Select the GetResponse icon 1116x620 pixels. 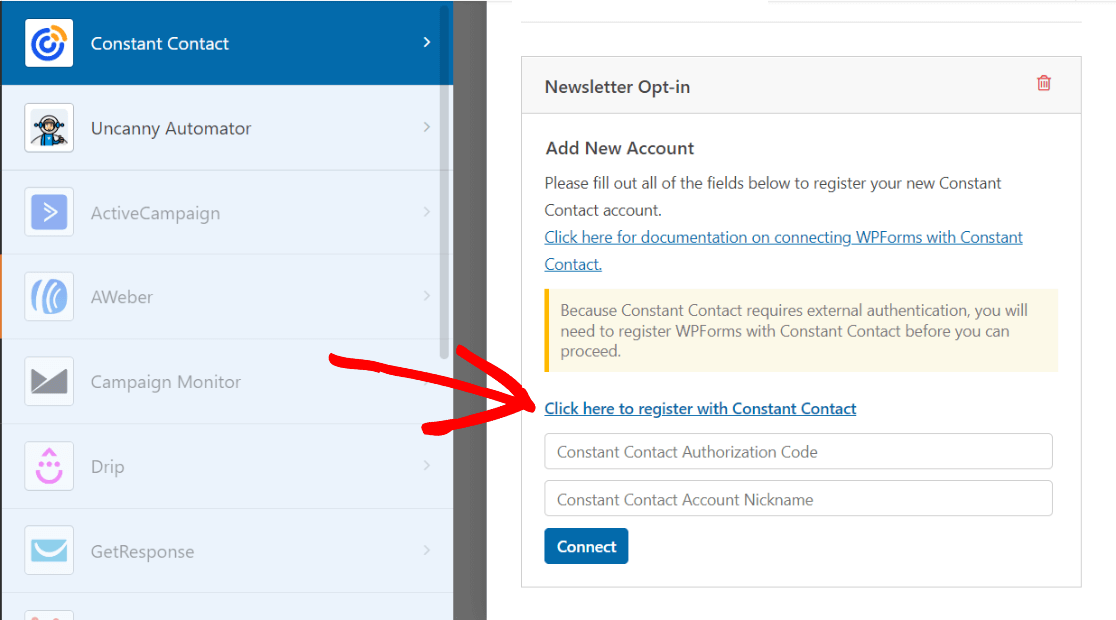coord(48,550)
